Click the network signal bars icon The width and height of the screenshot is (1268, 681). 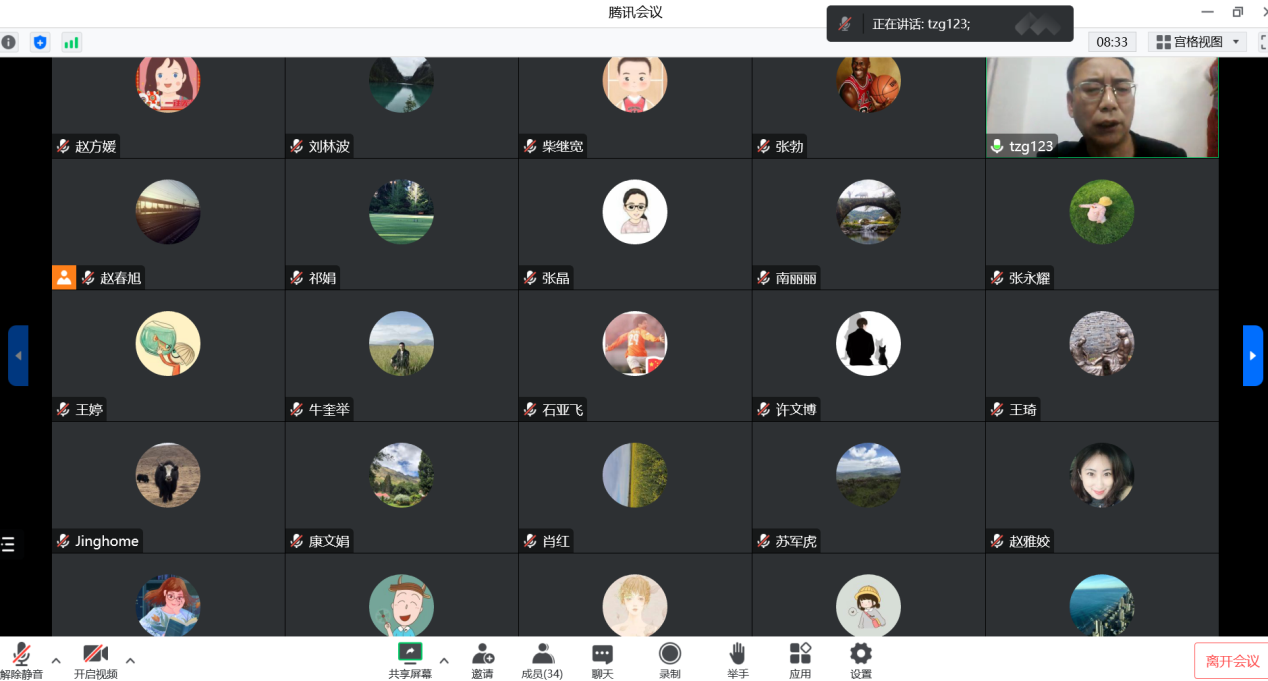click(71, 42)
